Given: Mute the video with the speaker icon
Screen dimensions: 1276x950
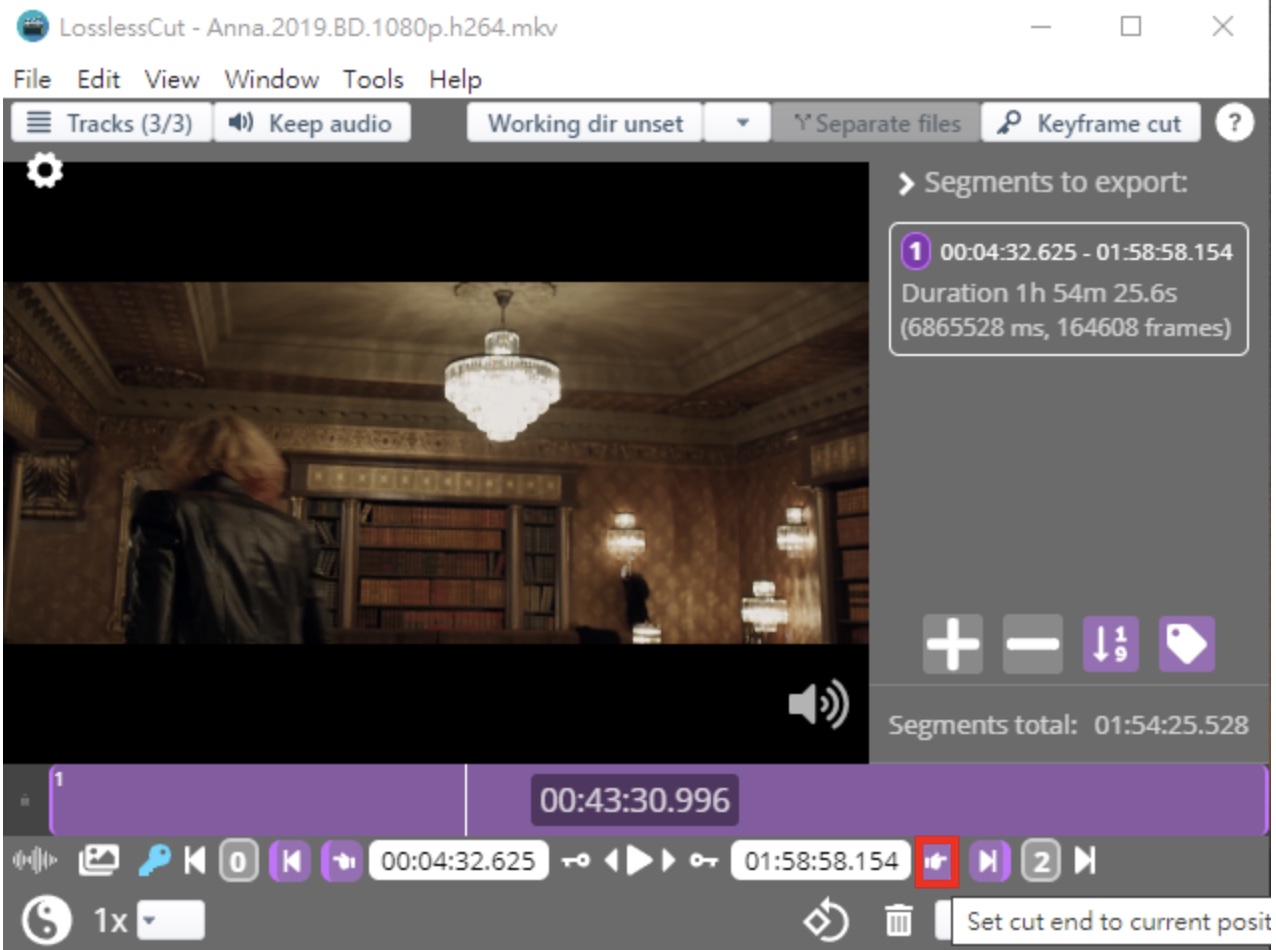Looking at the screenshot, I should click(x=818, y=706).
